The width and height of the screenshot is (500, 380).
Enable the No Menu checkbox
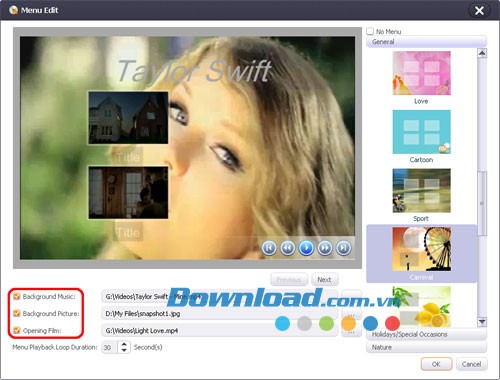(370, 31)
